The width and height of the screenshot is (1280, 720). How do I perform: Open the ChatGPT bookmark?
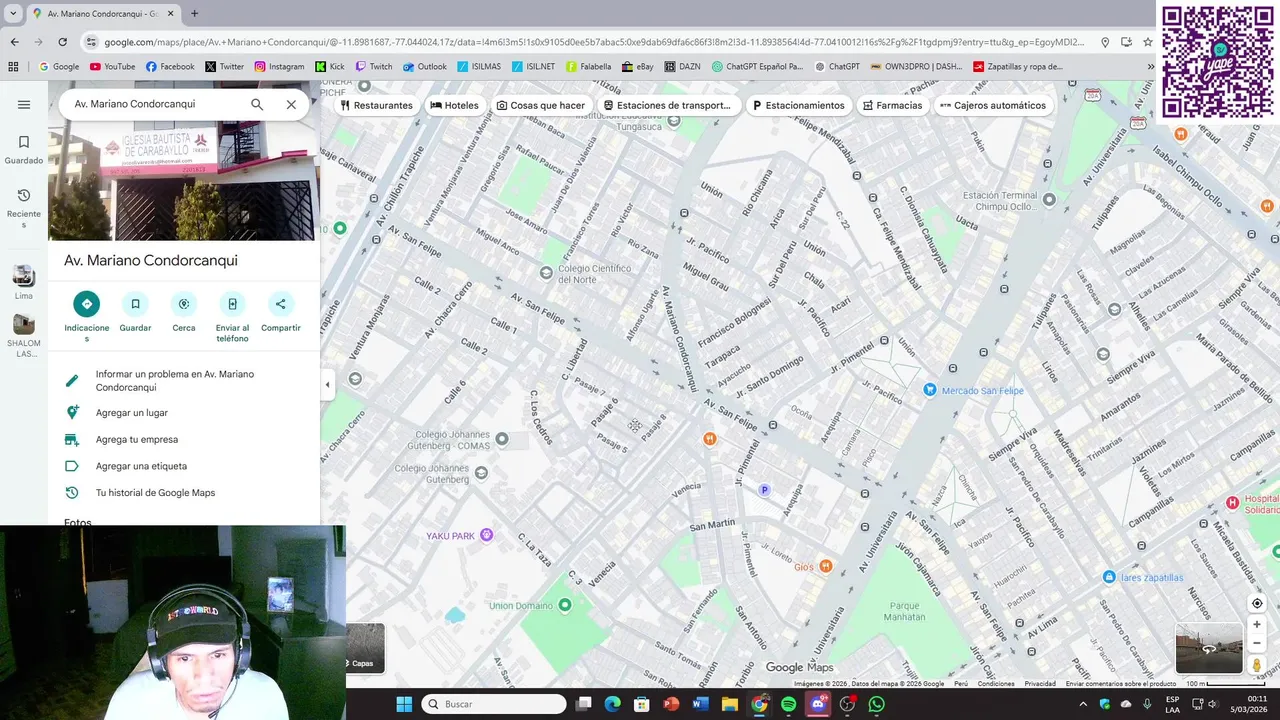(x=837, y=67)
